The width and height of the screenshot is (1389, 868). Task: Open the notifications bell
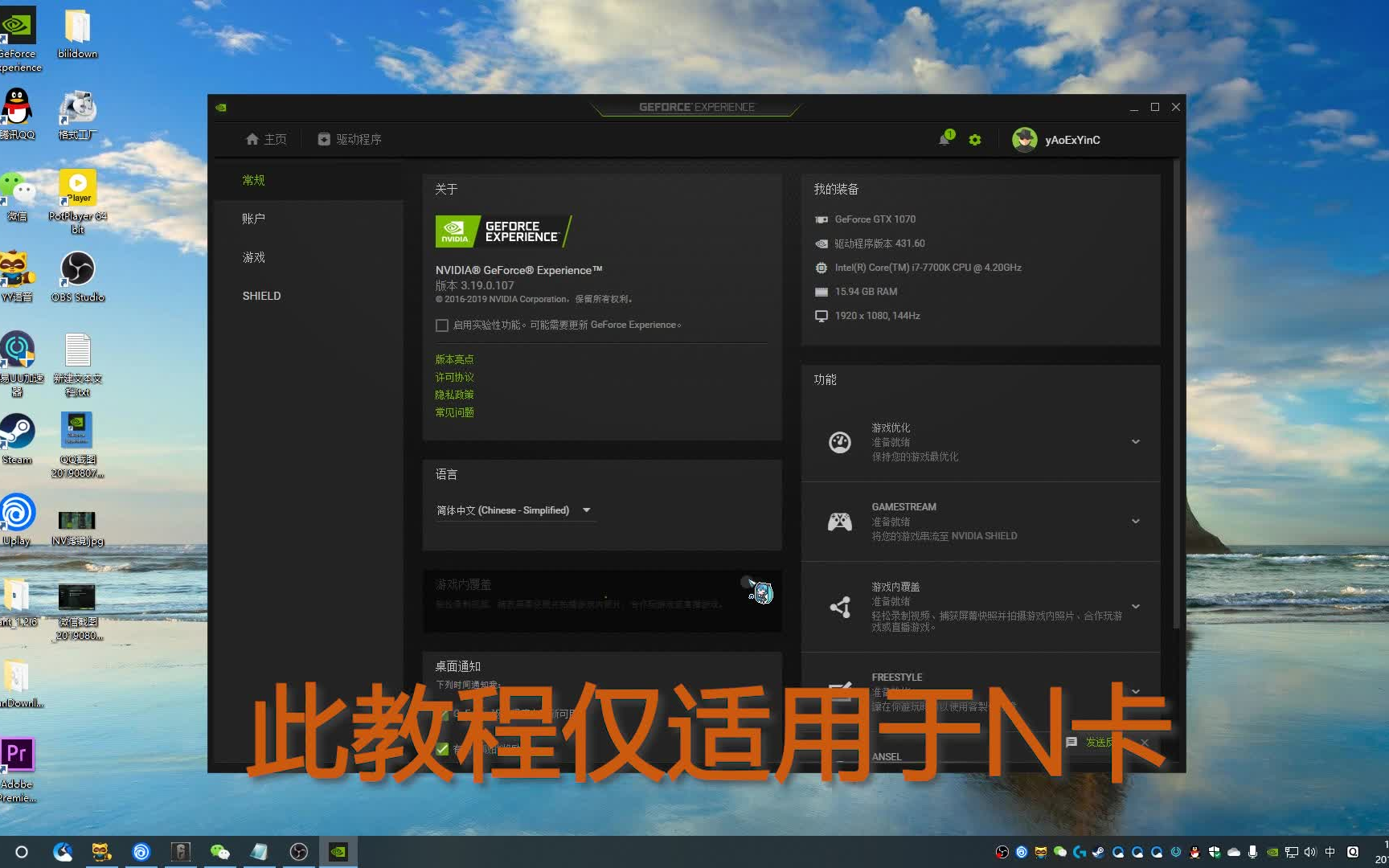945,139
